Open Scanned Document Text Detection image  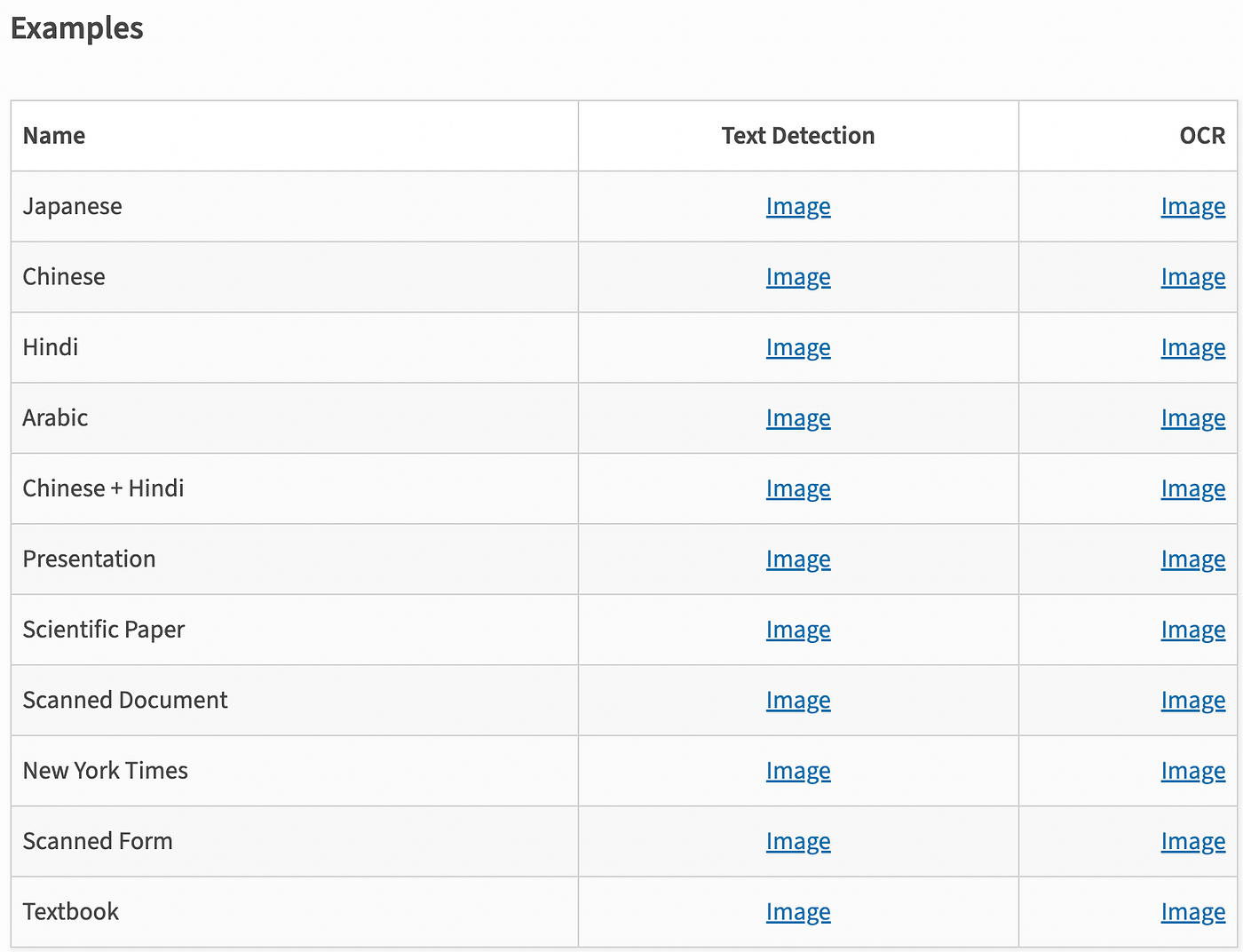click(x=798, y=701)
